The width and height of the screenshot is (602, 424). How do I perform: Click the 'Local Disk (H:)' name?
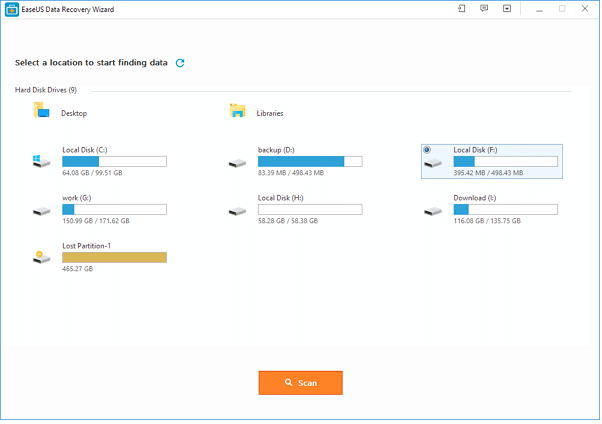281,198
